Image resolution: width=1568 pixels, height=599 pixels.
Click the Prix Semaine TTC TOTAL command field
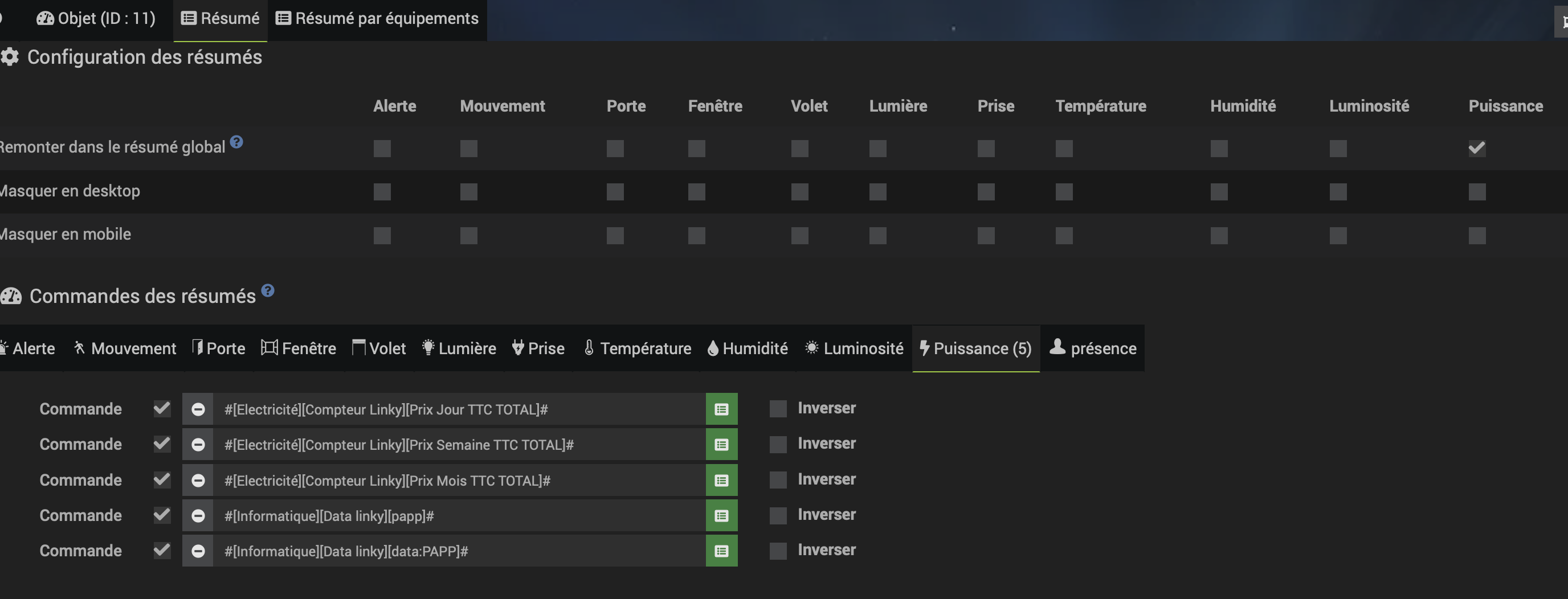[x=459, y=445]
